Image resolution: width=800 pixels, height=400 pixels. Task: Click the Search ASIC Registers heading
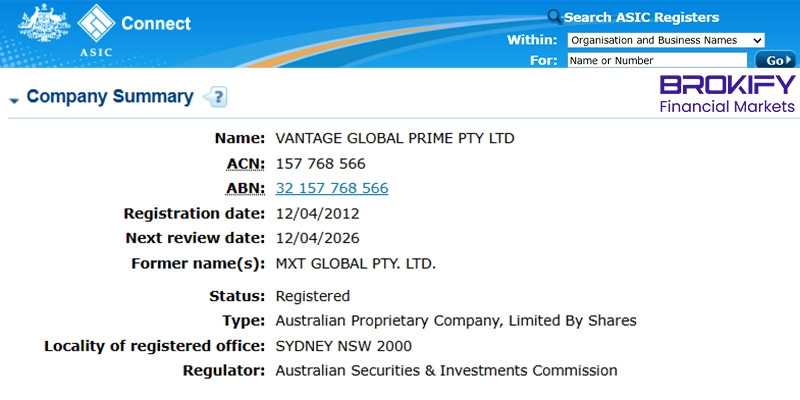click(641, 17)
